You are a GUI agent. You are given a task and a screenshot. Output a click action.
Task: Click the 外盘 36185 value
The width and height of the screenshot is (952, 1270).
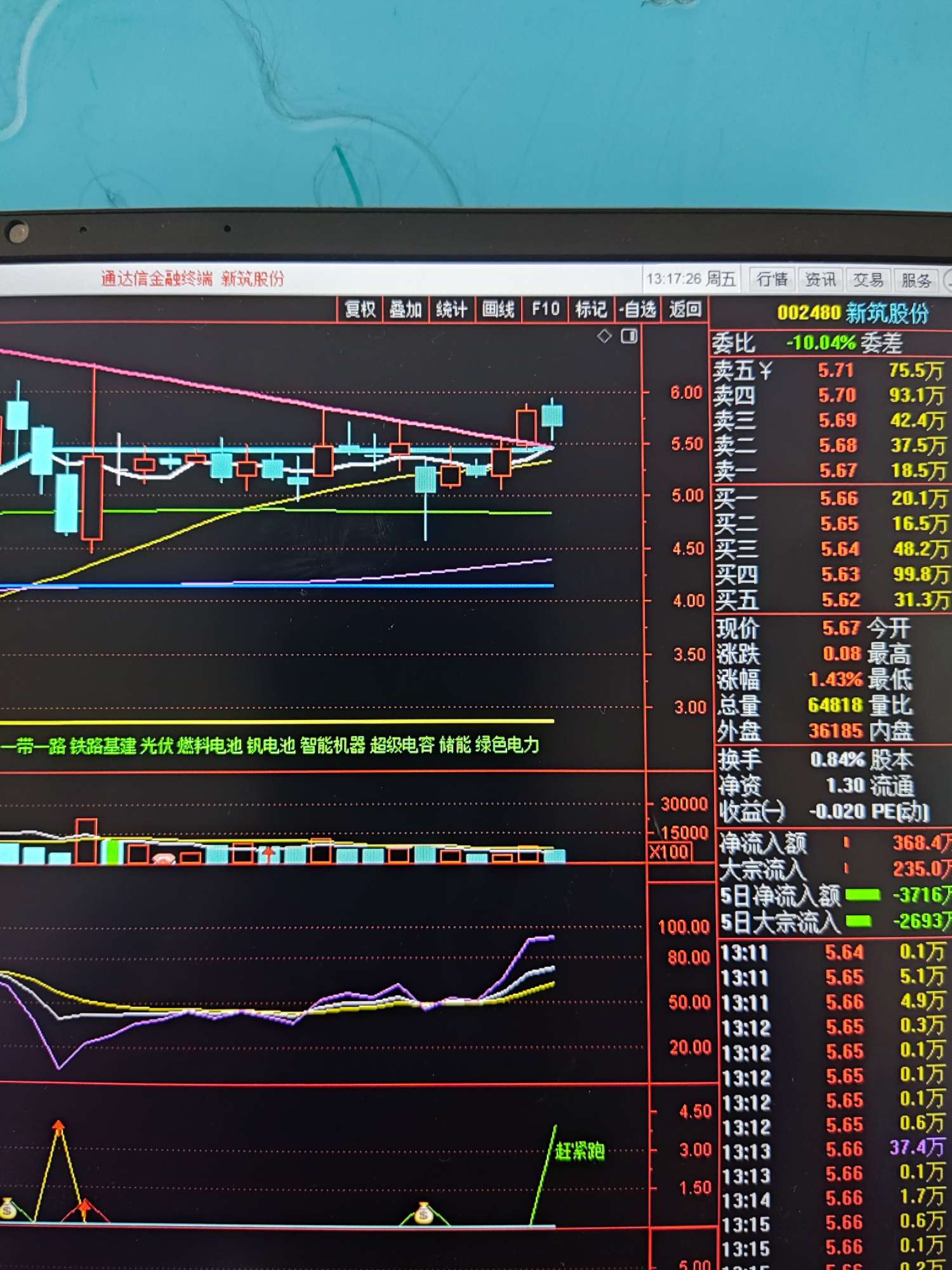point(836,731)
